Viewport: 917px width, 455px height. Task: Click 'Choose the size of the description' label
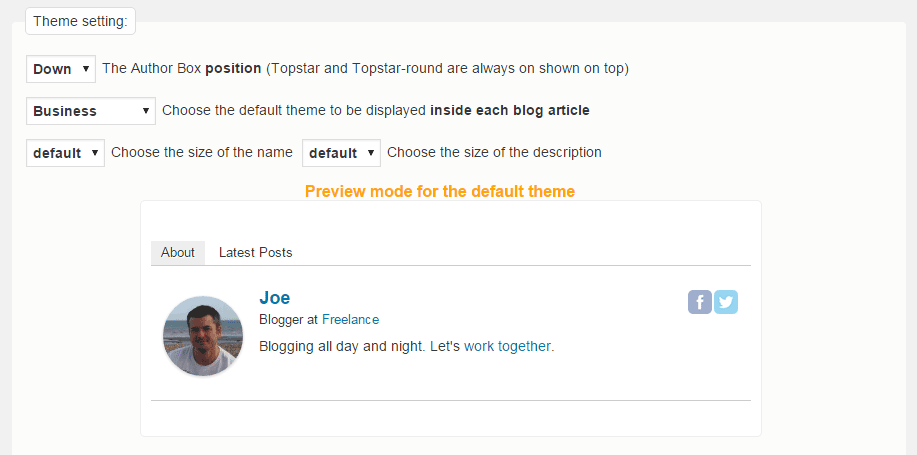[x=494, y=152]
